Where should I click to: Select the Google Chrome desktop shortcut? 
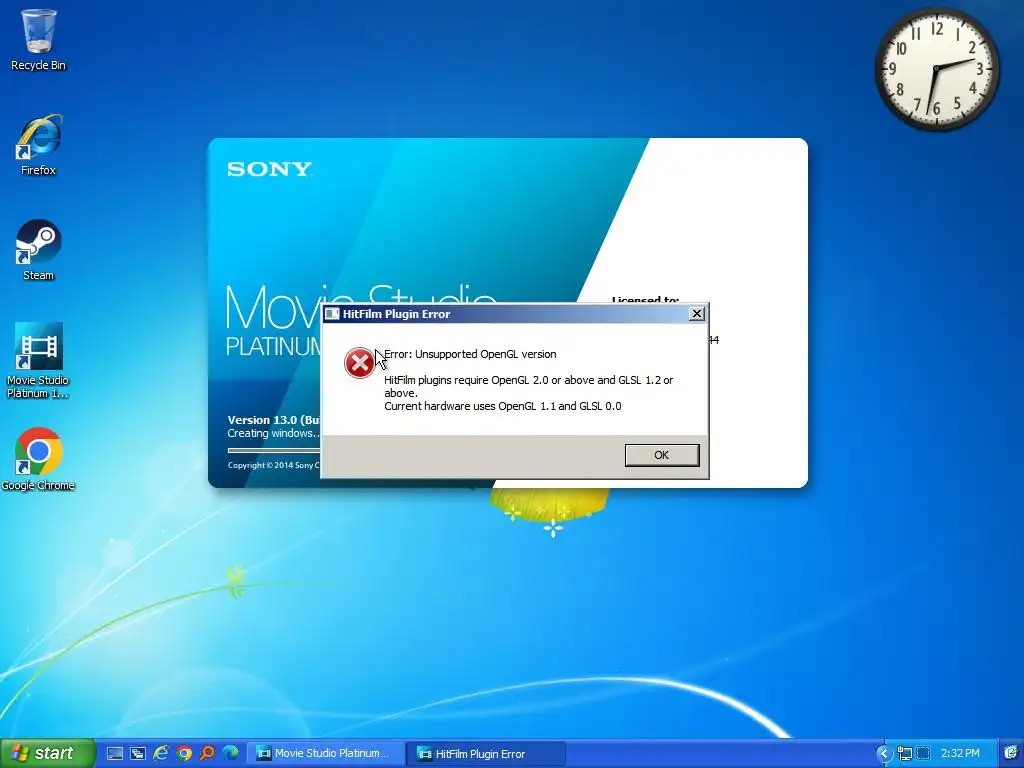click(38, 459)
